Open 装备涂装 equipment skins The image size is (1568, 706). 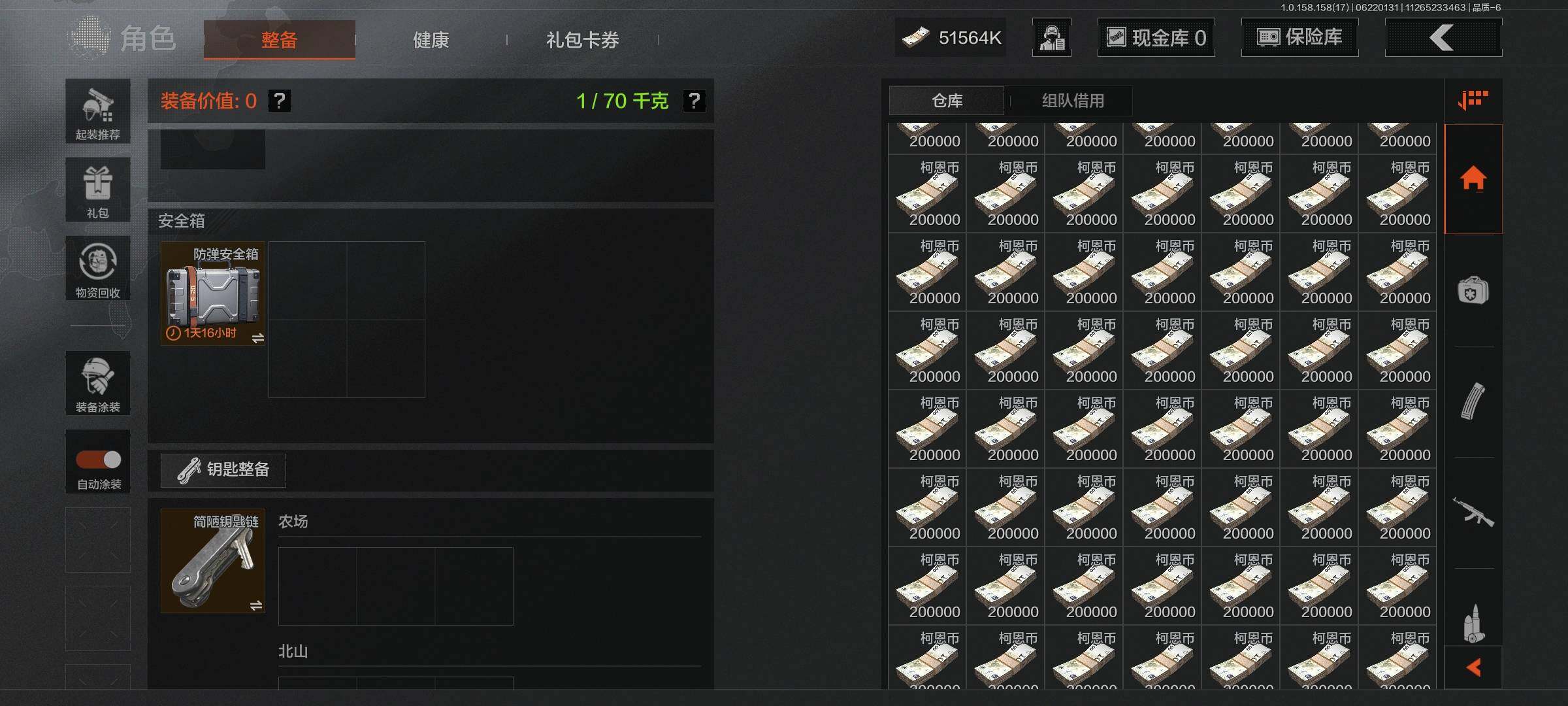coord(98,383)
